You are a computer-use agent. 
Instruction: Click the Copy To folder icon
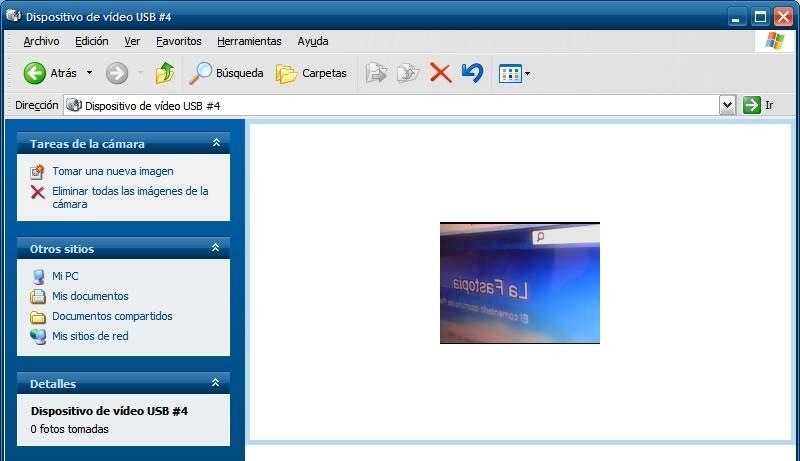(x=408, y=73)
